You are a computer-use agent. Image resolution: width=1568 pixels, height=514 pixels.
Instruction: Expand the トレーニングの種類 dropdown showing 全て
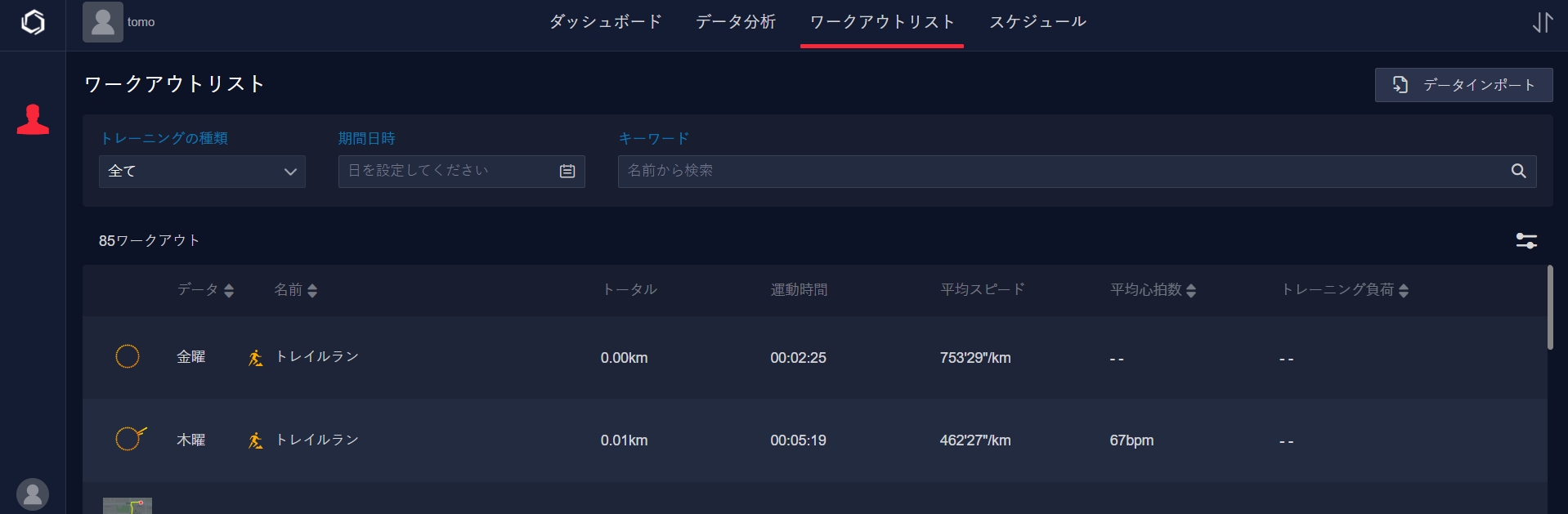[x=202, y=172]
